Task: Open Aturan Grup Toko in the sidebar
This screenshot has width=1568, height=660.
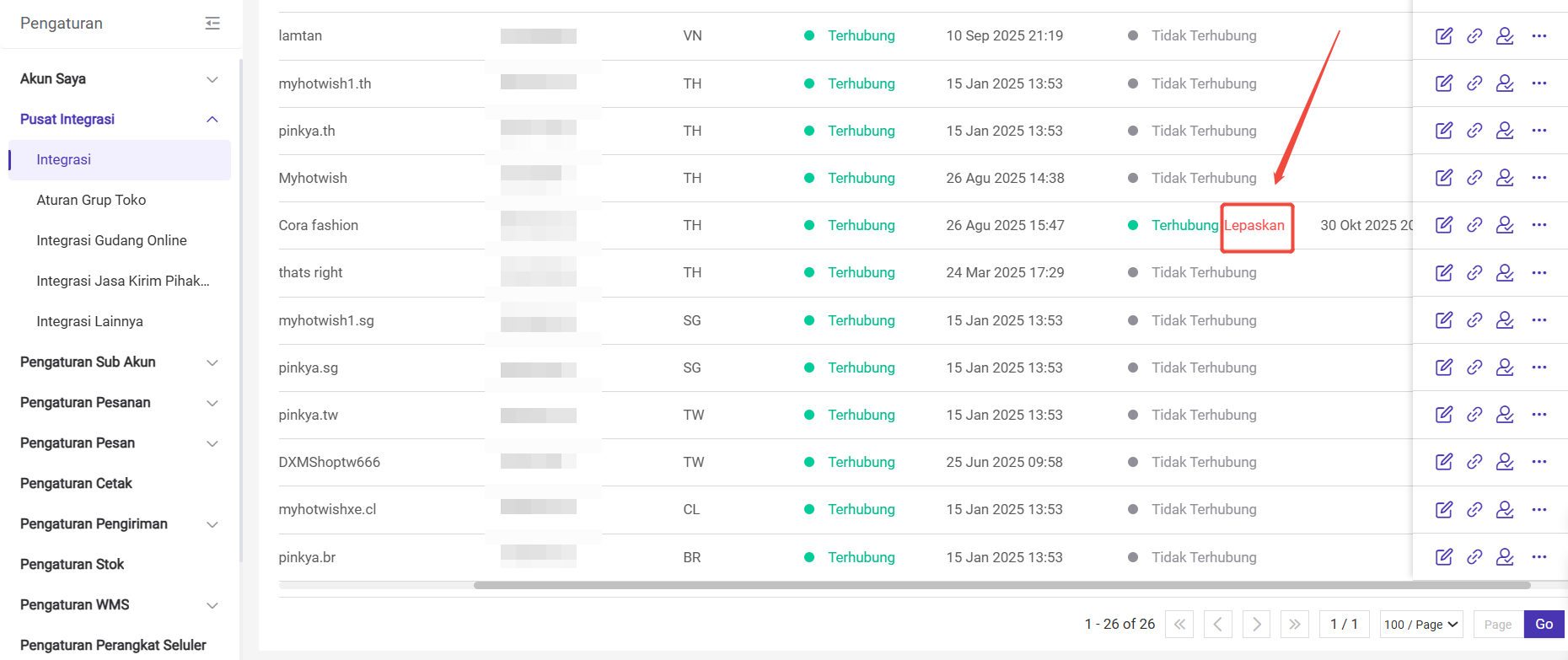Action: [x=91, y=200]
